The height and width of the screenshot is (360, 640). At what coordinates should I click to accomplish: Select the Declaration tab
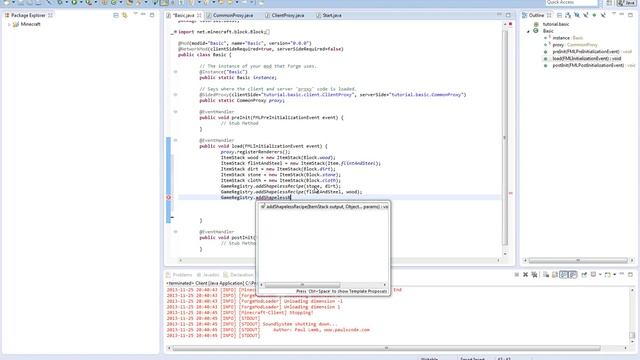pos(238,275)
